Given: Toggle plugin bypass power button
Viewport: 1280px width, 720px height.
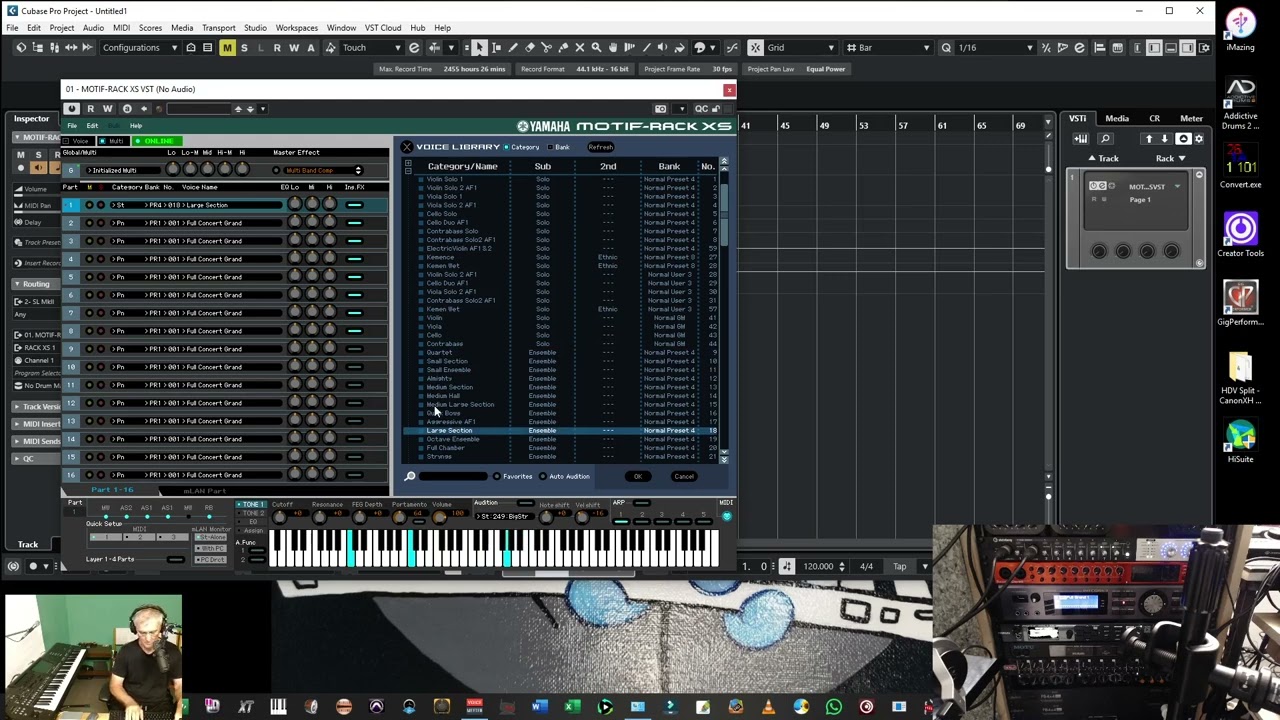Looking at the screenshot, I should (x=71, y=108).
